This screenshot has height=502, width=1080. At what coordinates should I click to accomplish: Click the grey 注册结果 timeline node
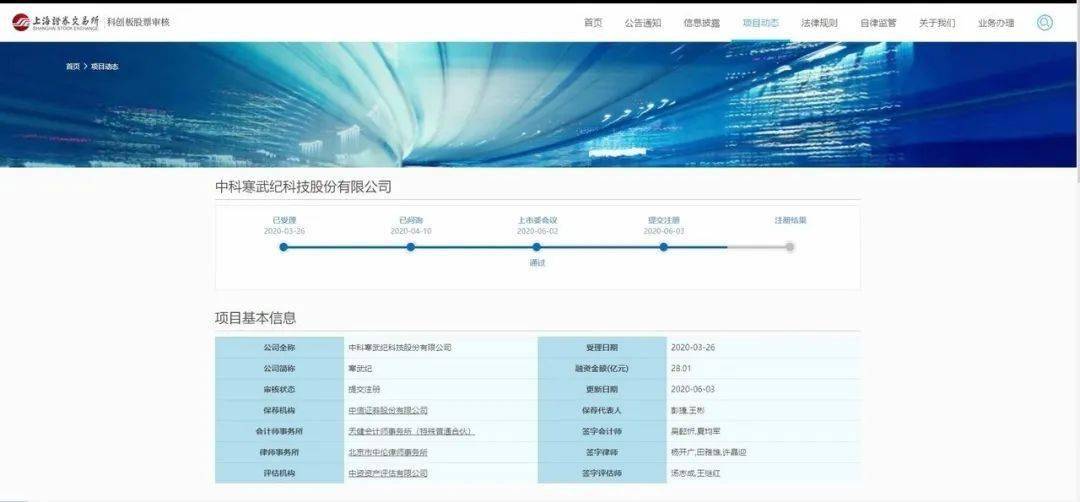click(x=790, y=247)
